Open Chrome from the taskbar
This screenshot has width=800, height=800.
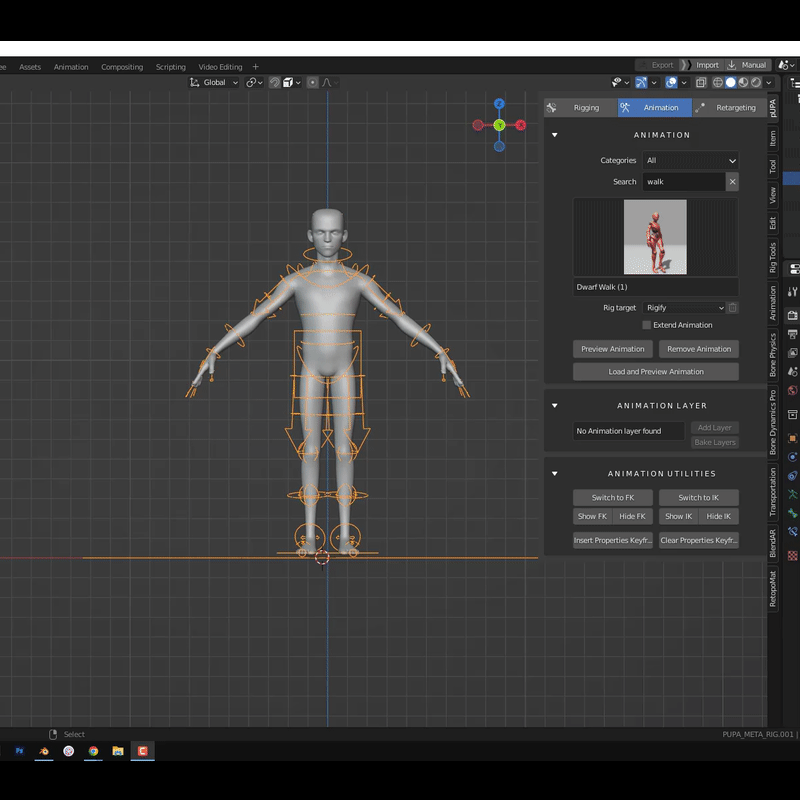[93, 750]
